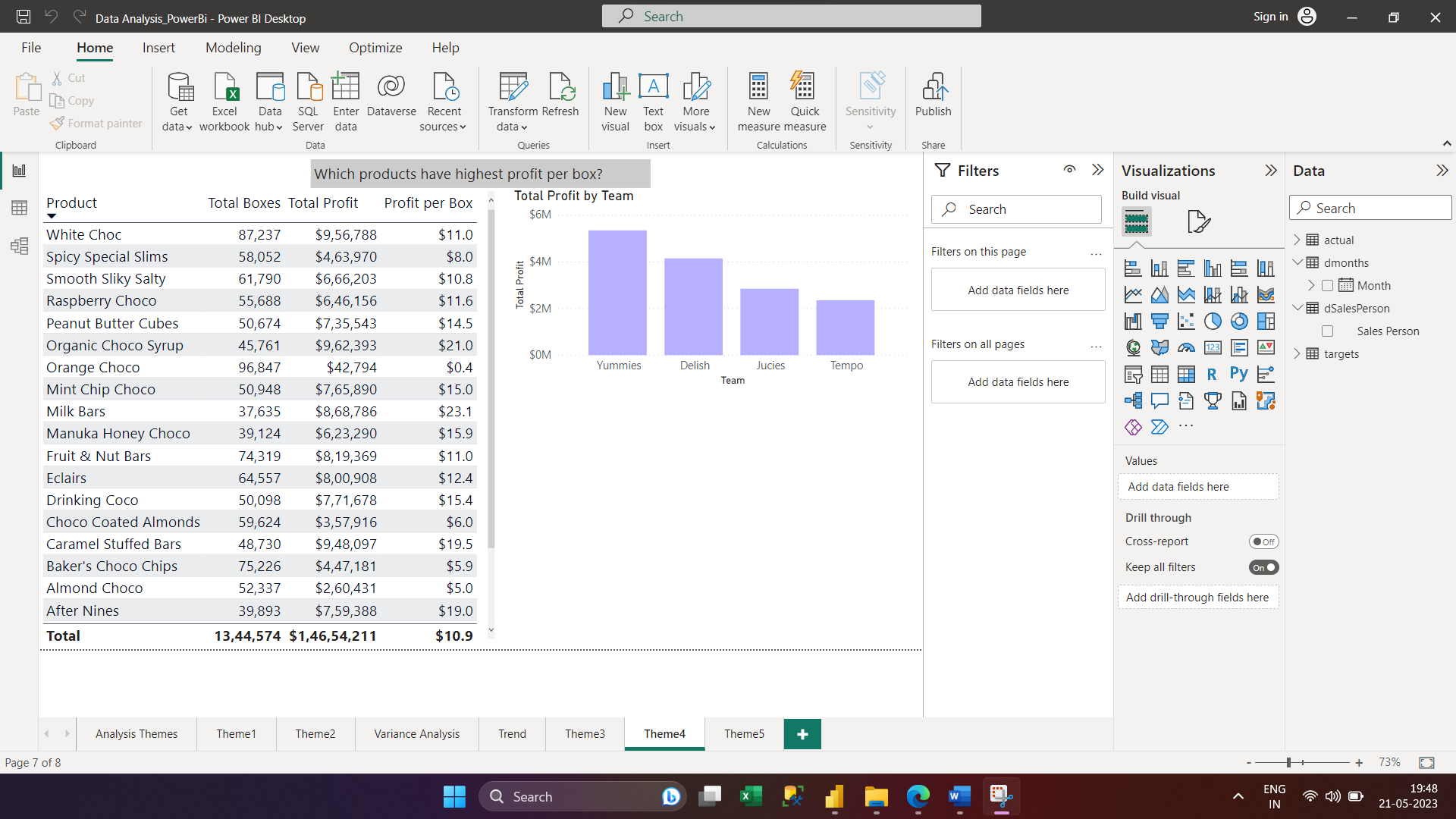Switch to Table view in left sidebar
Viewport: 1456px width, 819px height.
tap(19, 208)
